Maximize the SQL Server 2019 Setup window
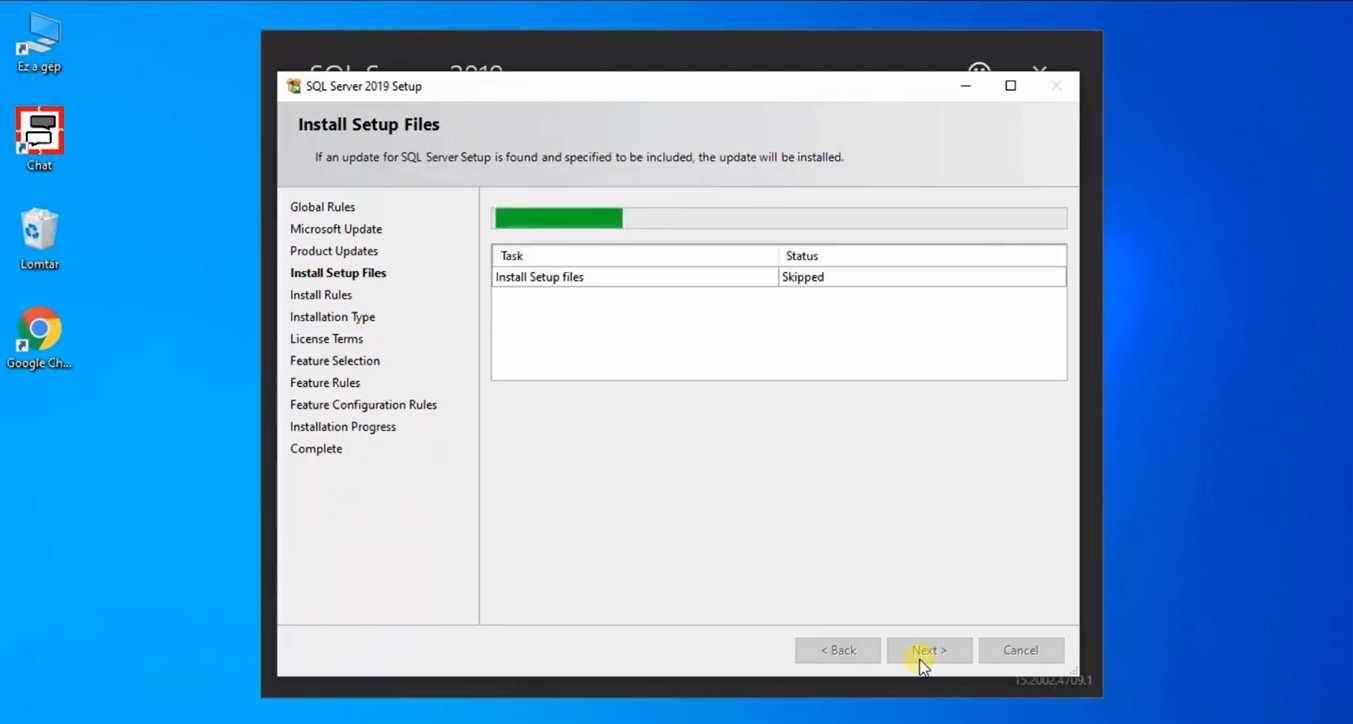This screenshot has width=1353, height=724. pos(1010,86)
